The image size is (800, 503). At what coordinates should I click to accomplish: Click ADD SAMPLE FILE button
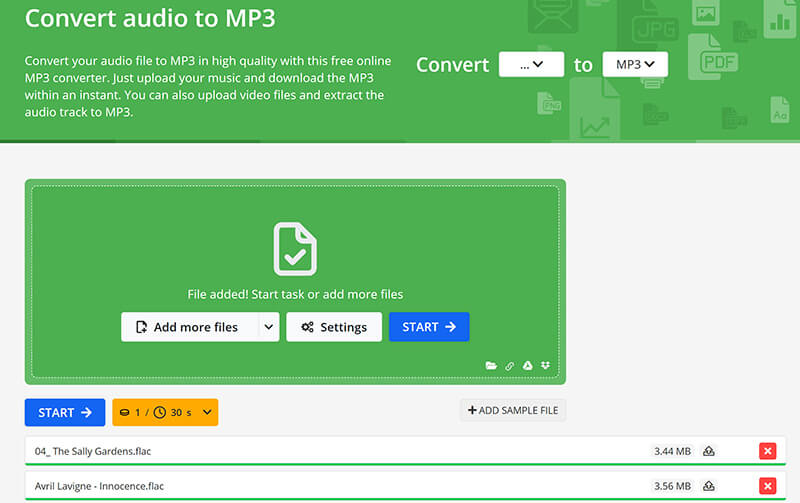click(513, 410)
